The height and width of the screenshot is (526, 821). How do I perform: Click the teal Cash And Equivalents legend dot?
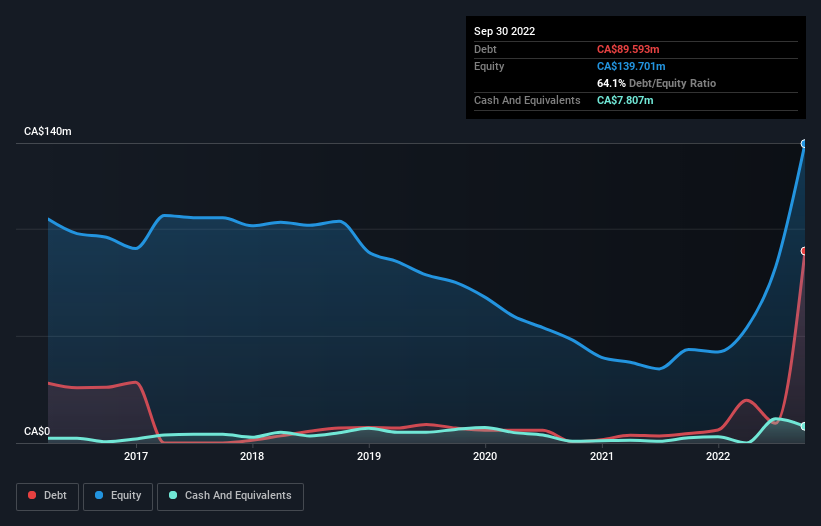tap(173, 495)
